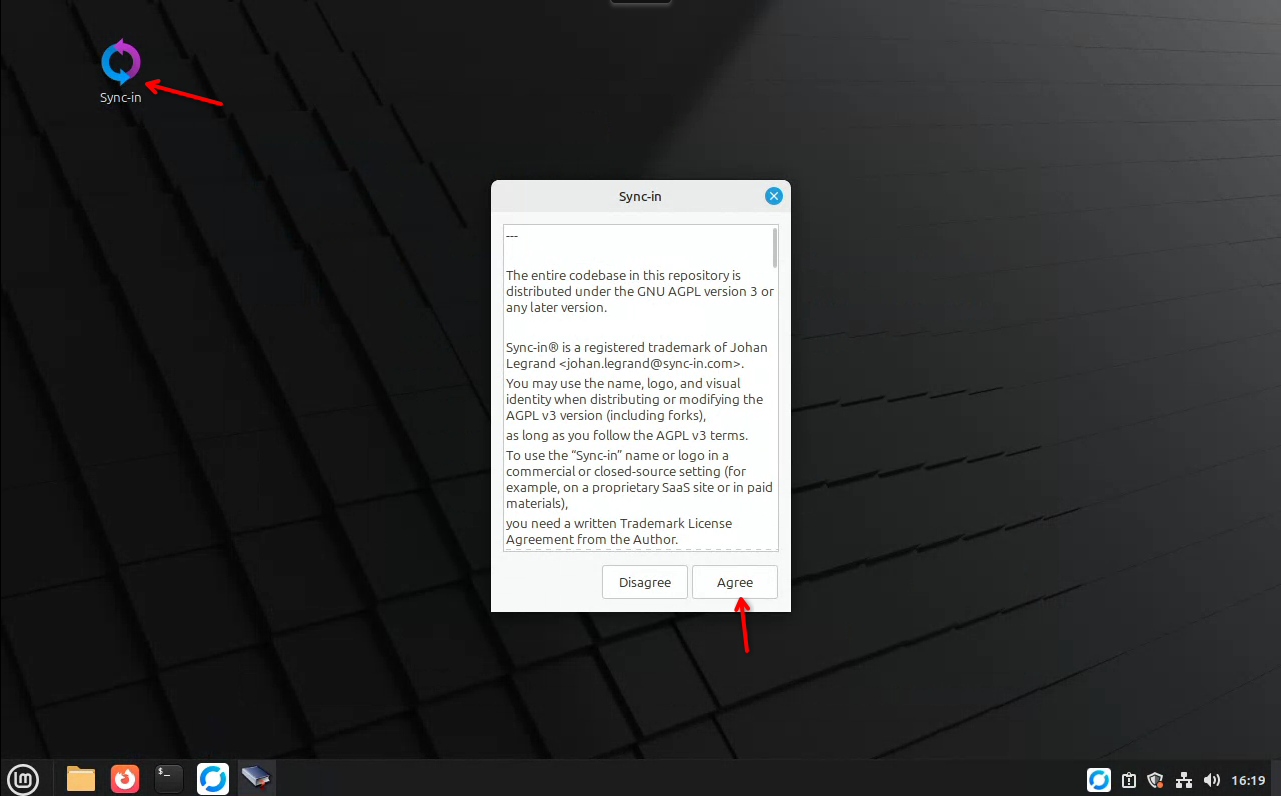The width and height of the screenshot is (1281, 796).
Task: Click the Agree button in the license dialog
Action: pos(735,583)
